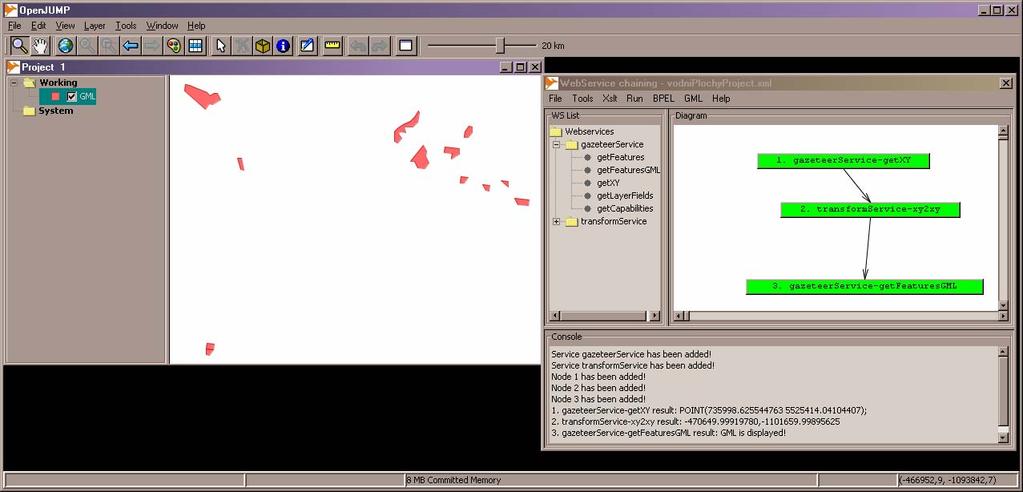Open the GML menu
The height and width of the screenshot is (492, 1023).
coord(694,99)
